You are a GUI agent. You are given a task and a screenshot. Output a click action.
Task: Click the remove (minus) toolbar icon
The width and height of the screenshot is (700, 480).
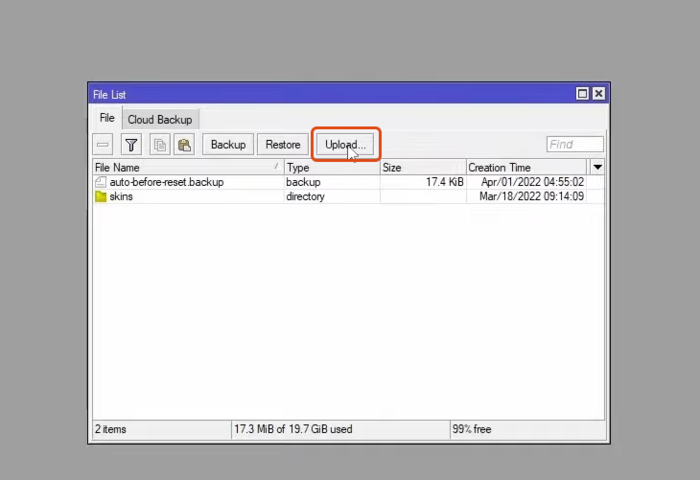pyautogui.click(x=103, y=145)
